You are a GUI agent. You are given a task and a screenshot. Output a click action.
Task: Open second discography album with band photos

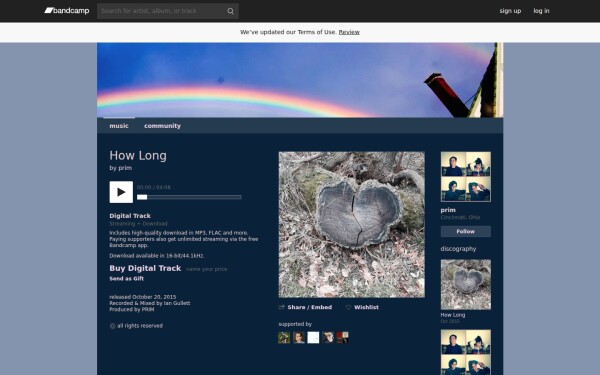466,352
